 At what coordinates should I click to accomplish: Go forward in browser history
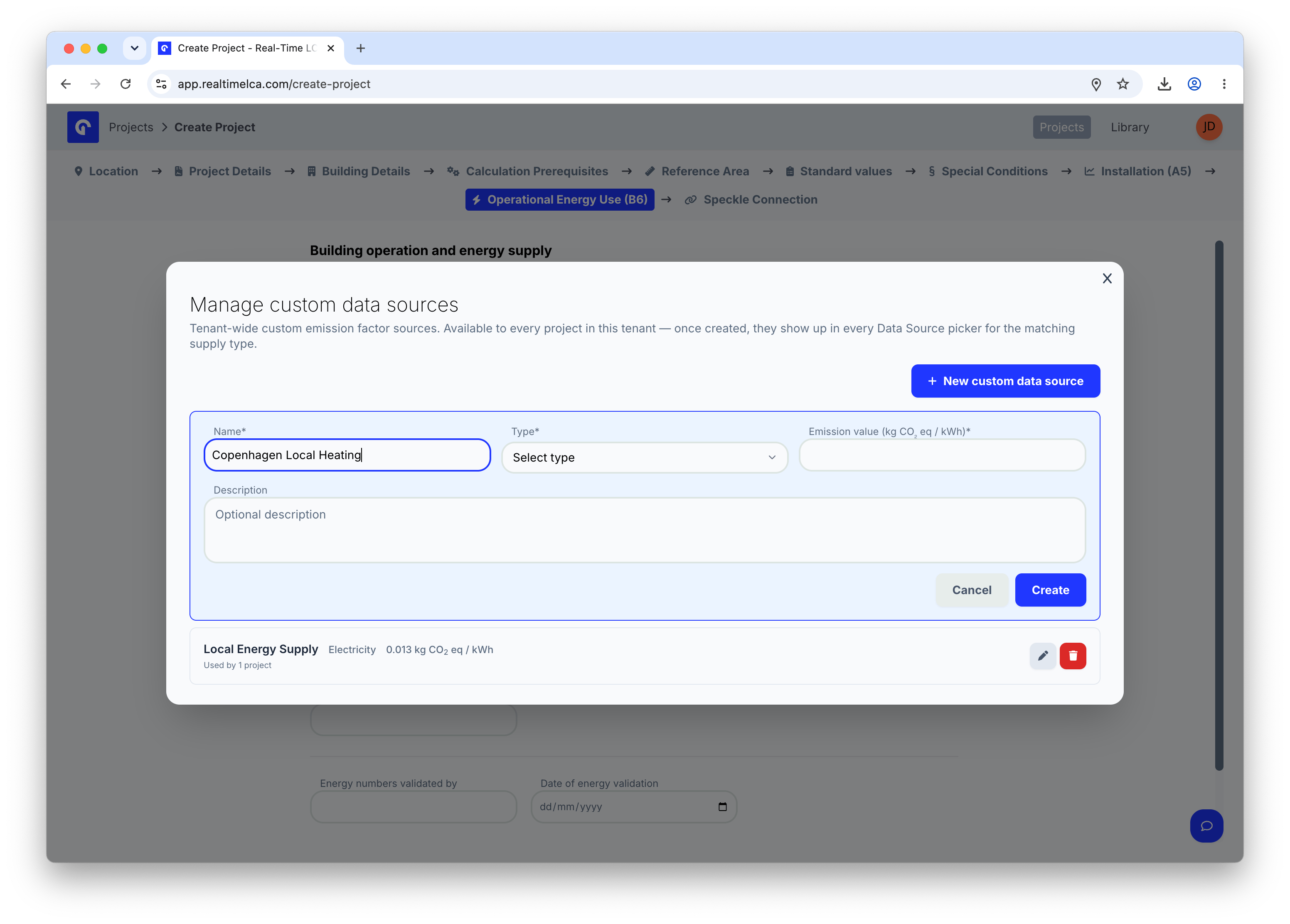point(96,84)
